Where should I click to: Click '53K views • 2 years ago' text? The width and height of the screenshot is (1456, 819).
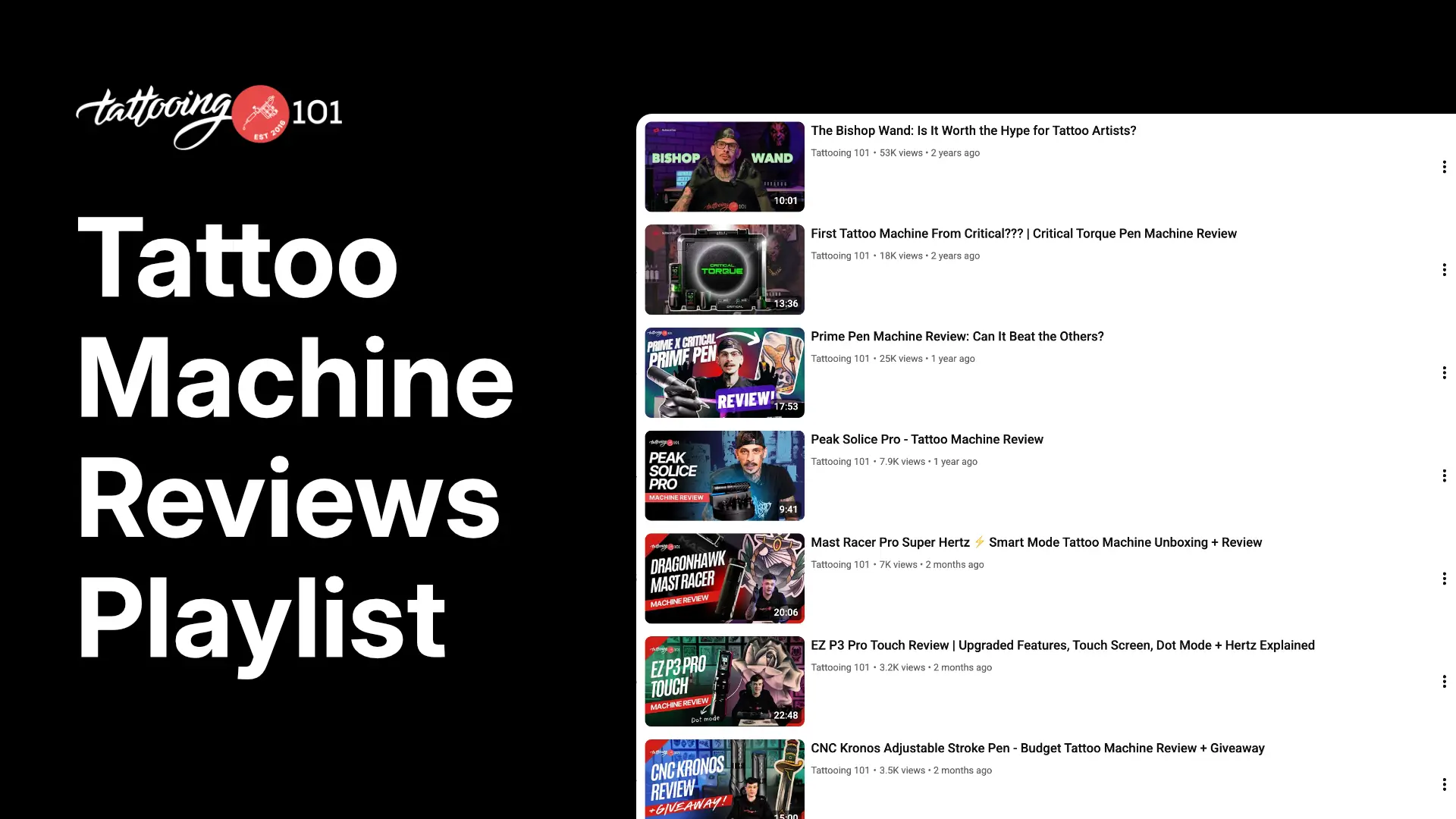tap(930, 153)
